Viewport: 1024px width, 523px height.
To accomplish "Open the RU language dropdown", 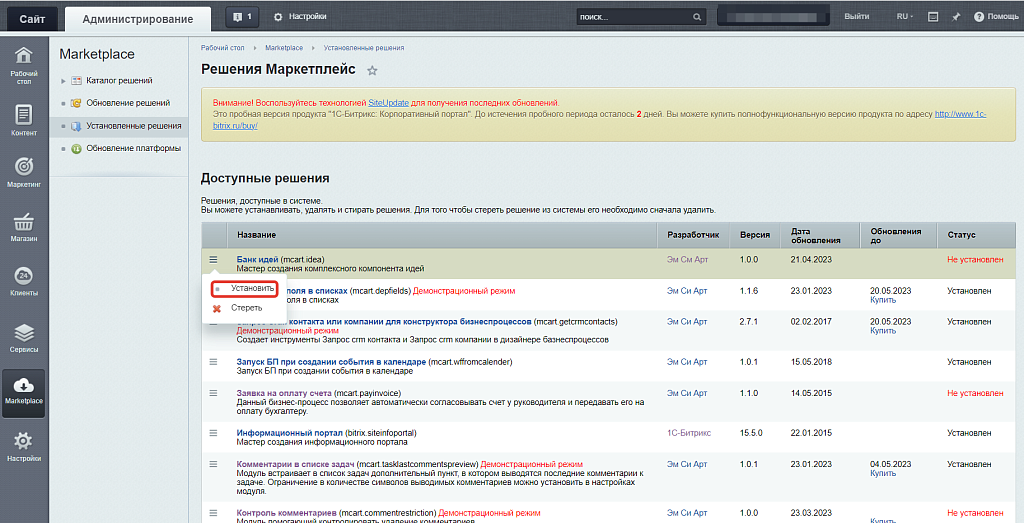I will pyautogui.click(x=906, y=17).
